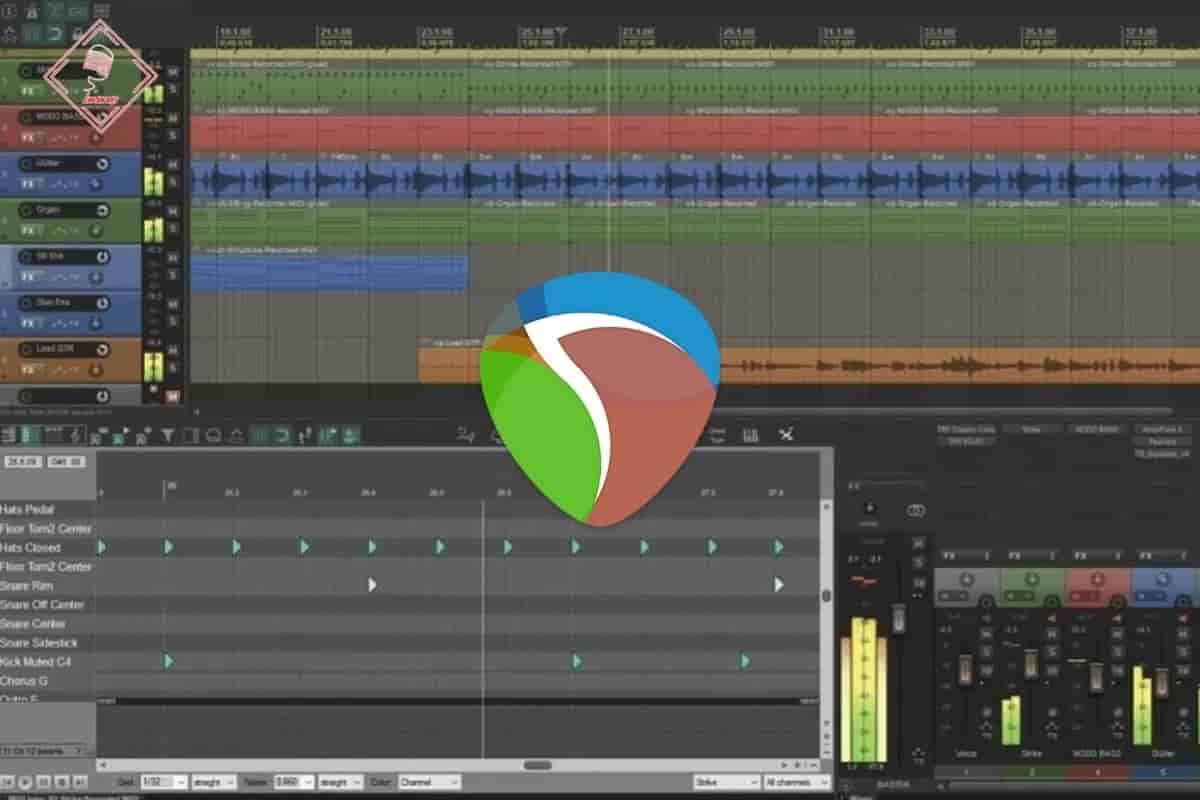Click the crossed-arrows icon in MIDI editor toolbar

786,434
